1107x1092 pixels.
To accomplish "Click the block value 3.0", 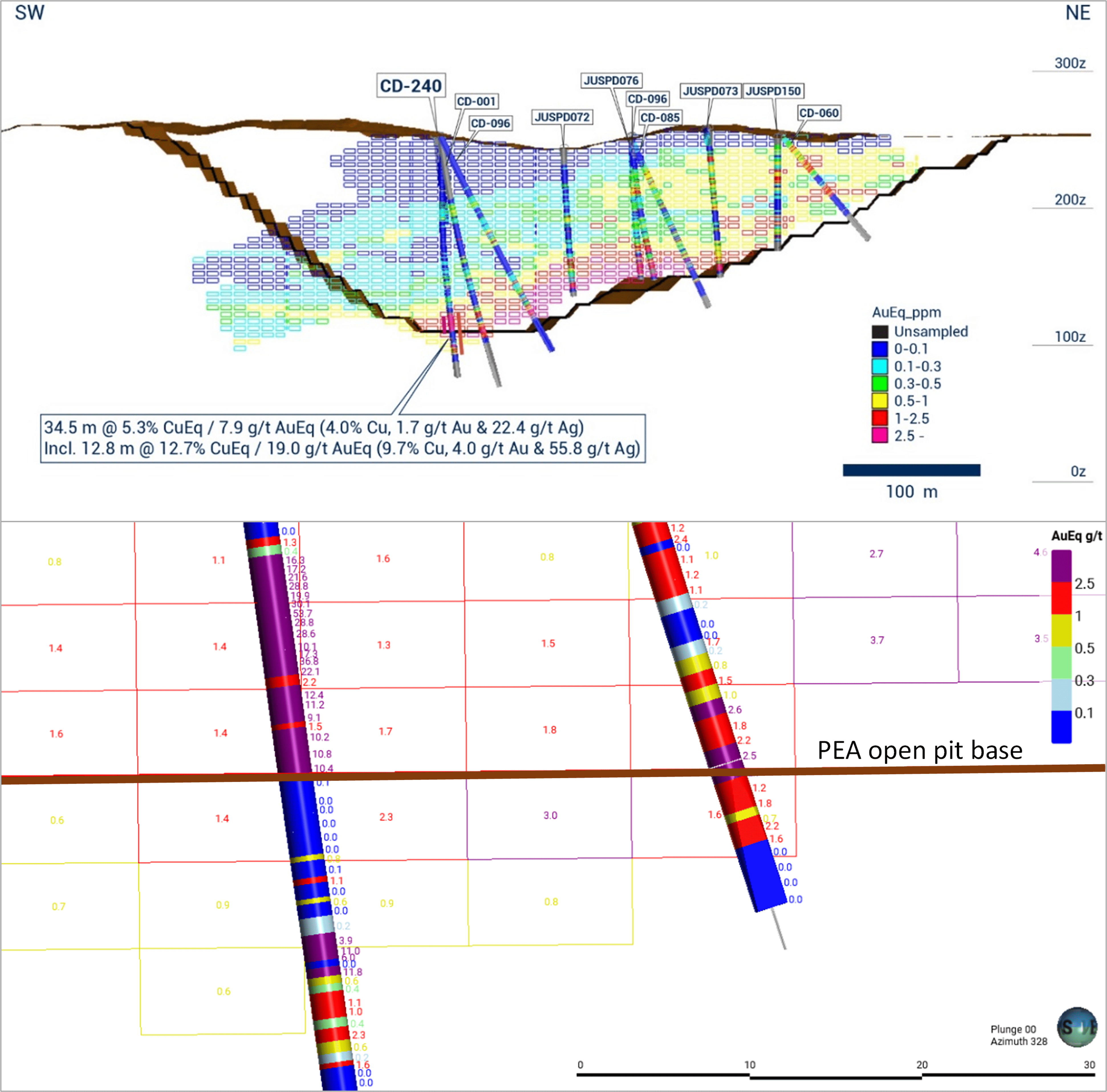I will tap(550, 815).
